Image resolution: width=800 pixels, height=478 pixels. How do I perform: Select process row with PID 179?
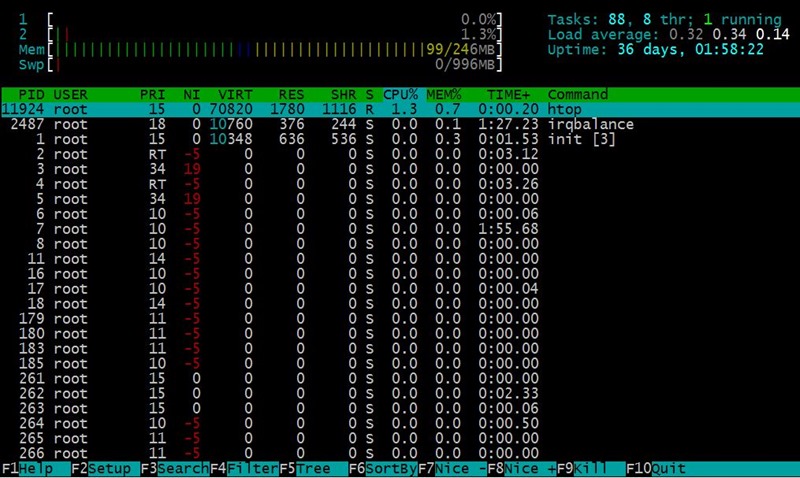400,319
